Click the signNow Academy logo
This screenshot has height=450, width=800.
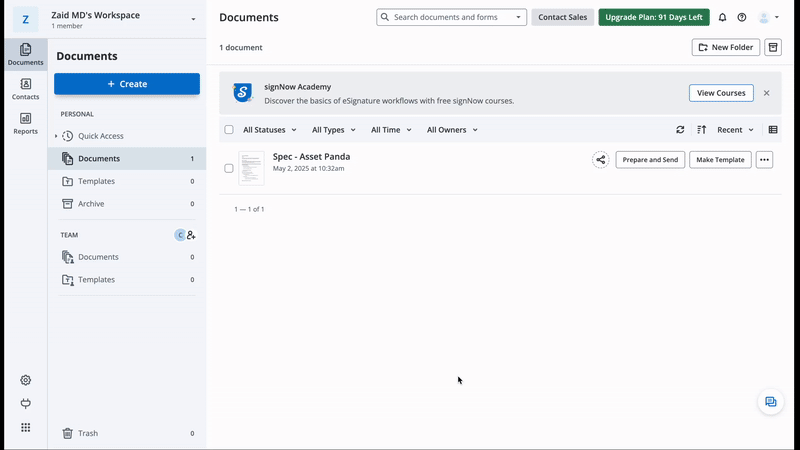[x=242, y=93]
